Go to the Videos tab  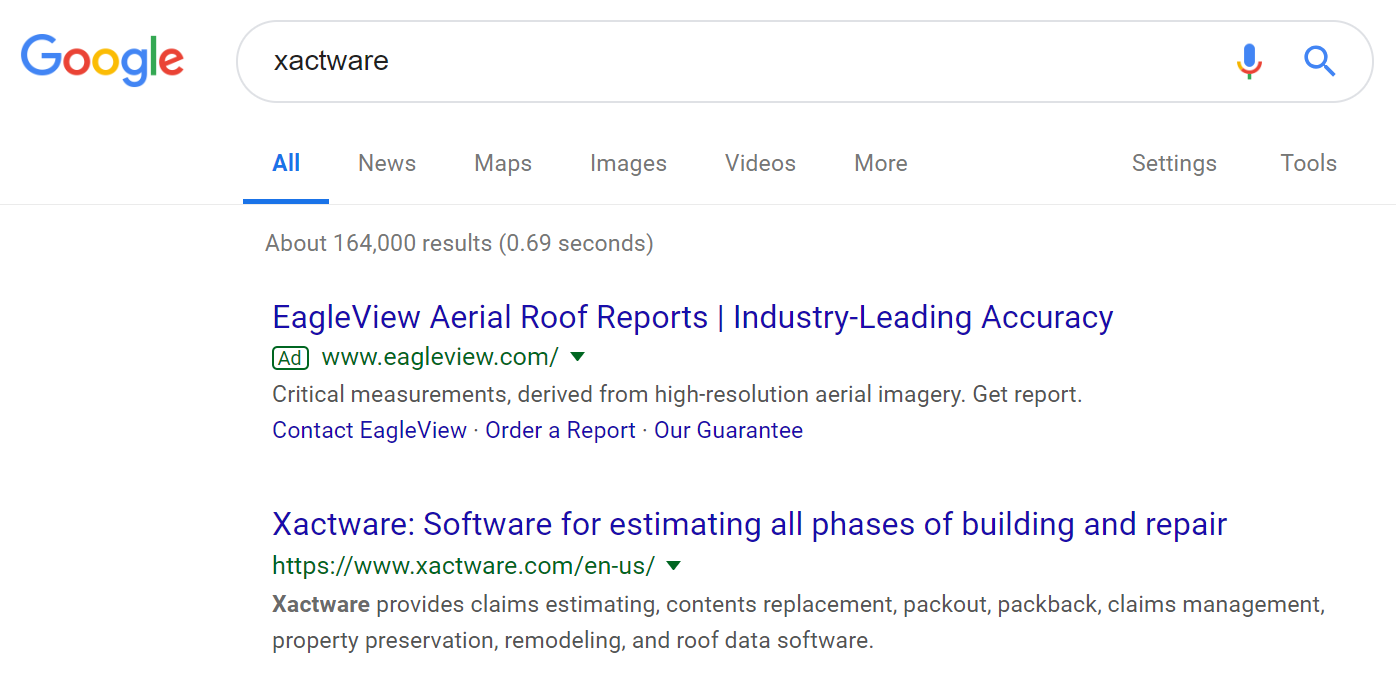pyautogui.click(x=760, y=163)
